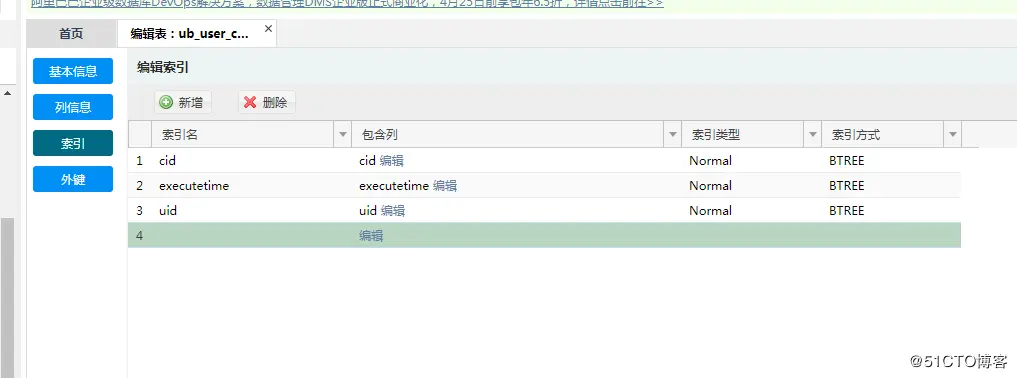The height and width of the screenshot is (378, 1017).
Task: Click 'Normal' type in uid row
Action: 710,211
